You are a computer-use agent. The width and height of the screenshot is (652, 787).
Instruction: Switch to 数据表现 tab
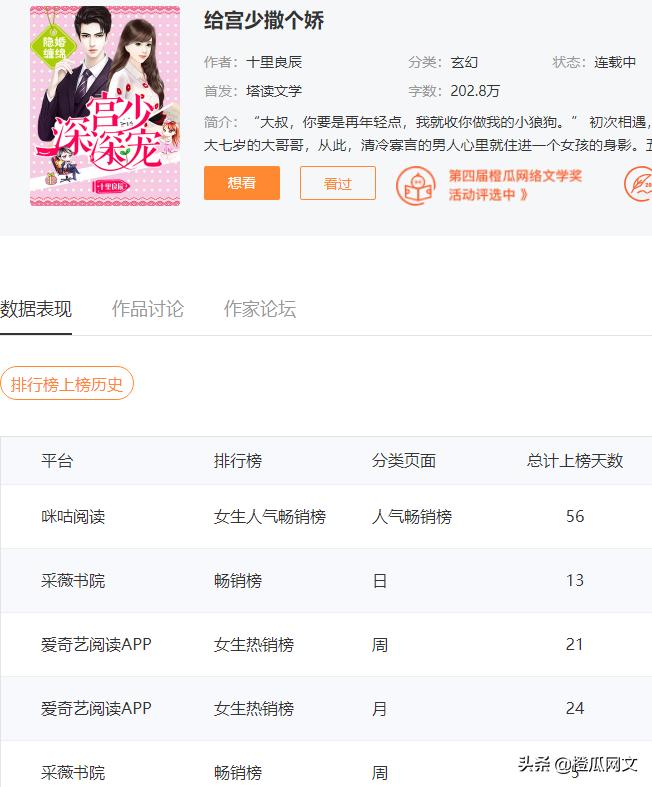point(36,309)
